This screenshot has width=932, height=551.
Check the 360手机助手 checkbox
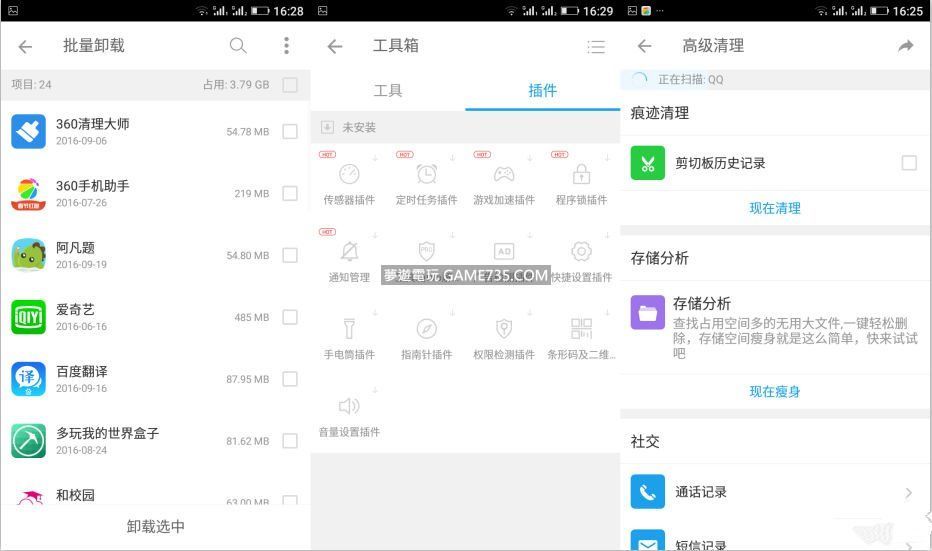click(290, 193)
